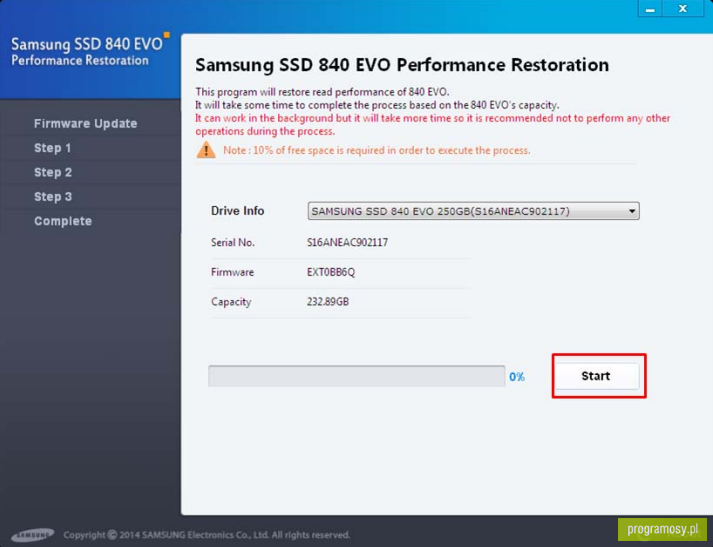Click the Start button
Viewport: 713px width, 547px height.
[597, 376]
